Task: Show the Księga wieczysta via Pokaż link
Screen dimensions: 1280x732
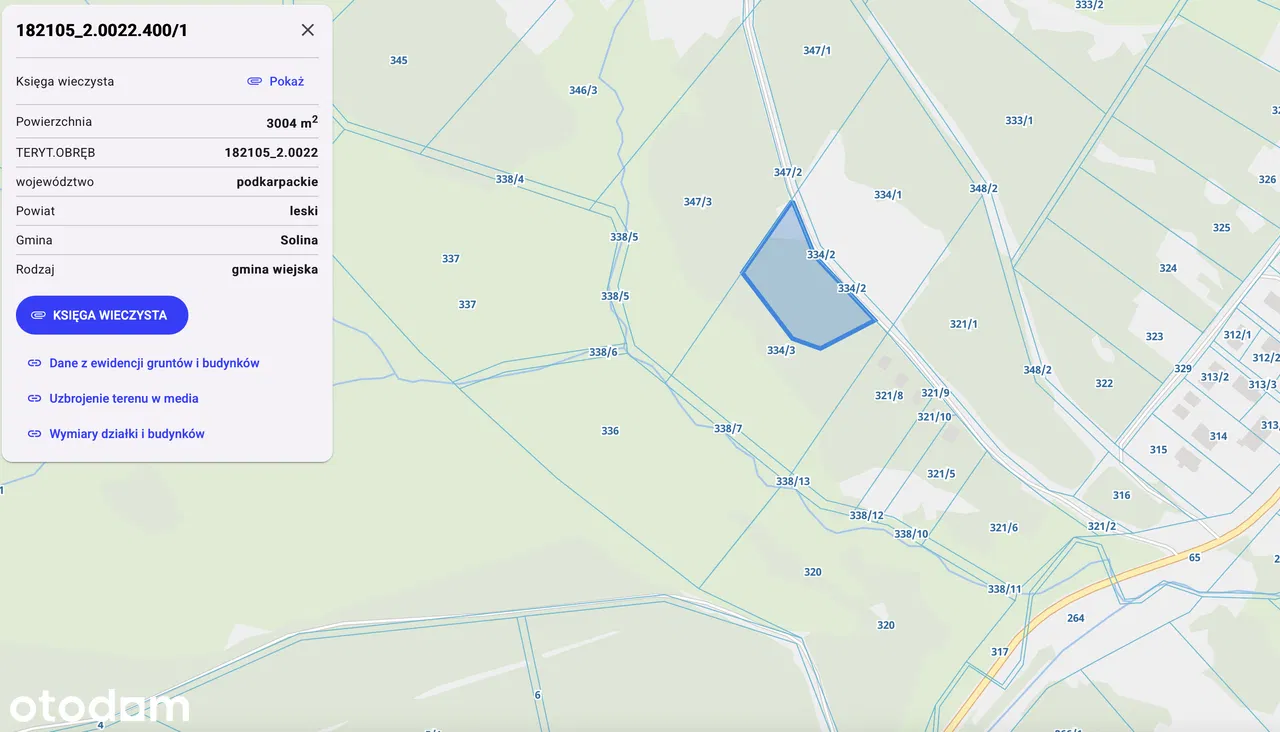Action: [286, 81]
